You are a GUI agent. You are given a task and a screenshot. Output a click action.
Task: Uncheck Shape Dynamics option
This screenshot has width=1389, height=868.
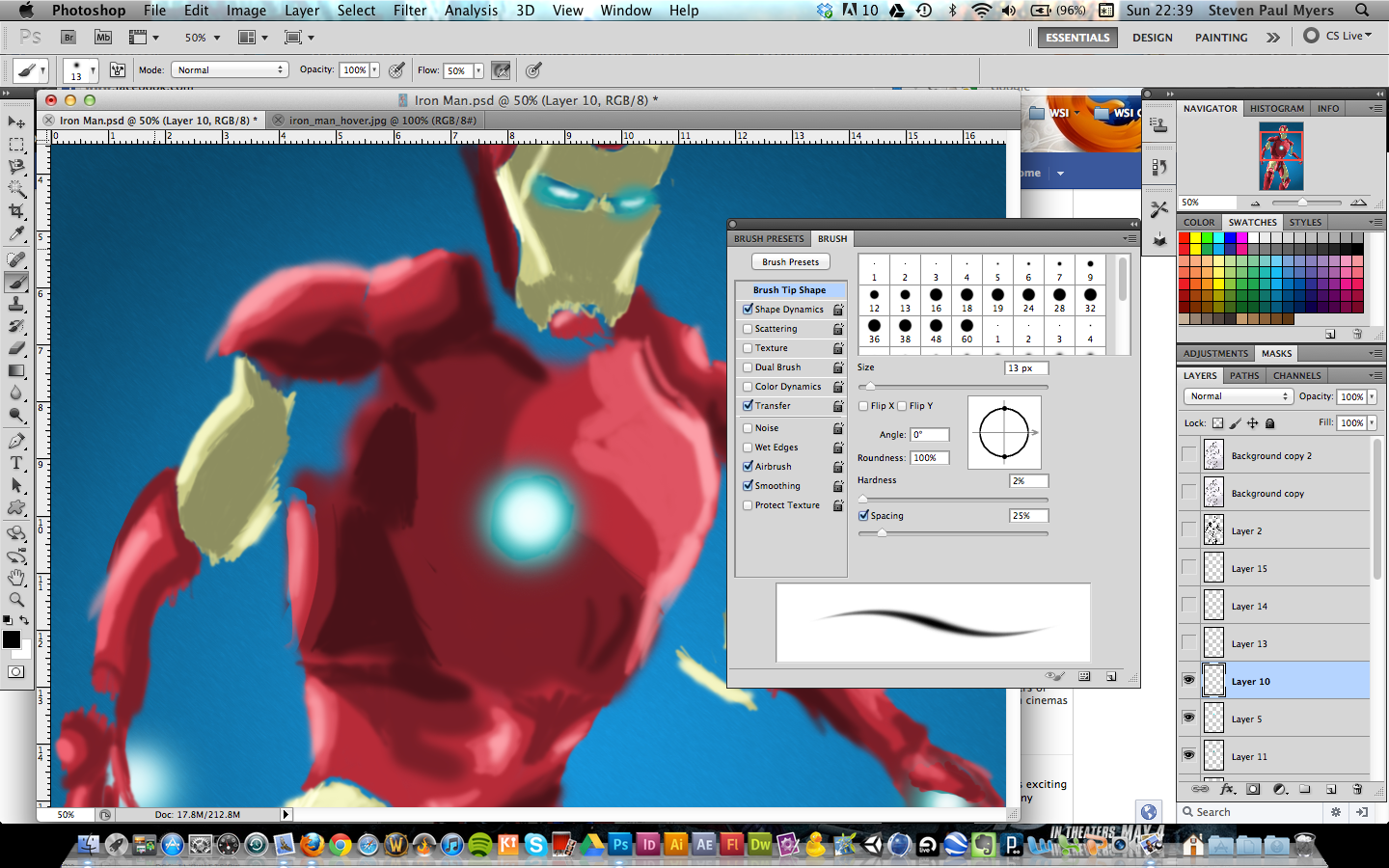click(748, 310)
